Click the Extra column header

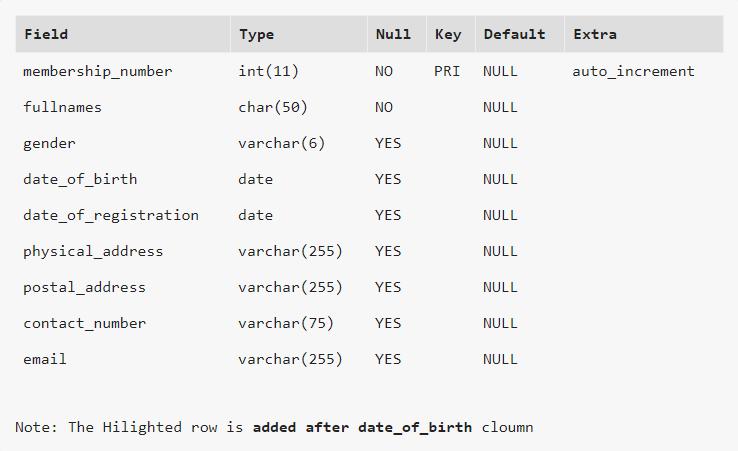(x=595, y=34)
